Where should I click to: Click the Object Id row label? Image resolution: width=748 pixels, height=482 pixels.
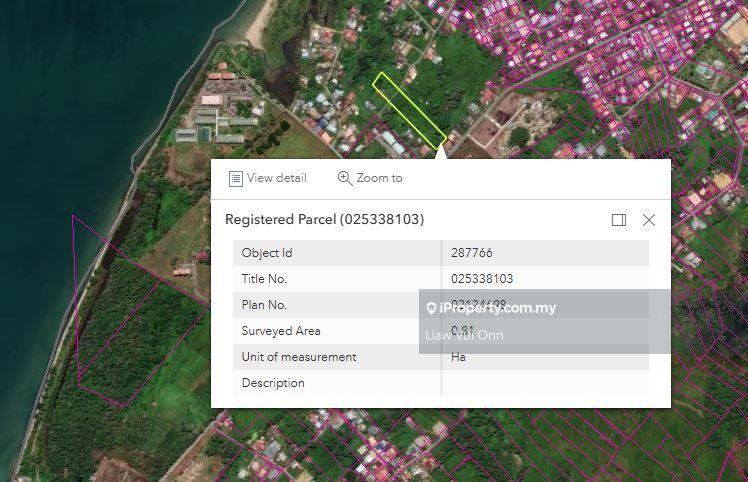[267, 253]
